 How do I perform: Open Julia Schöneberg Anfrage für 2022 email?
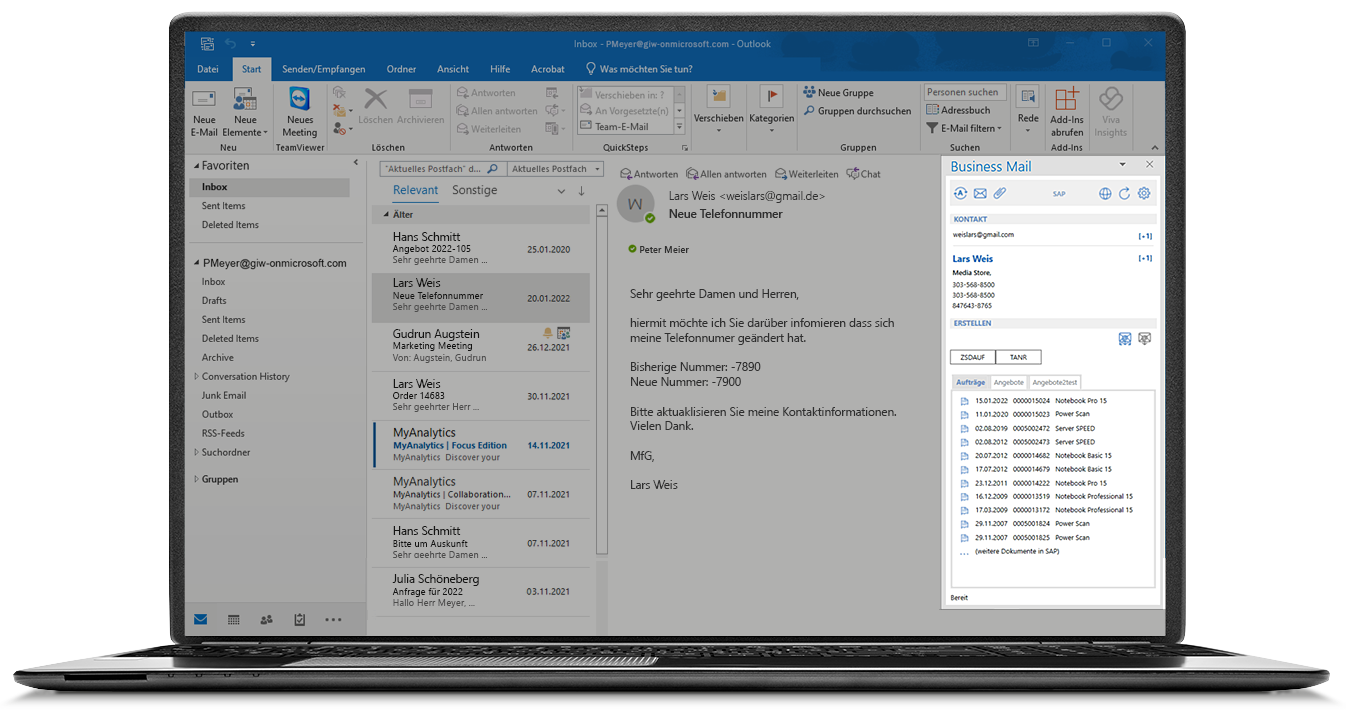click(480, 591)
